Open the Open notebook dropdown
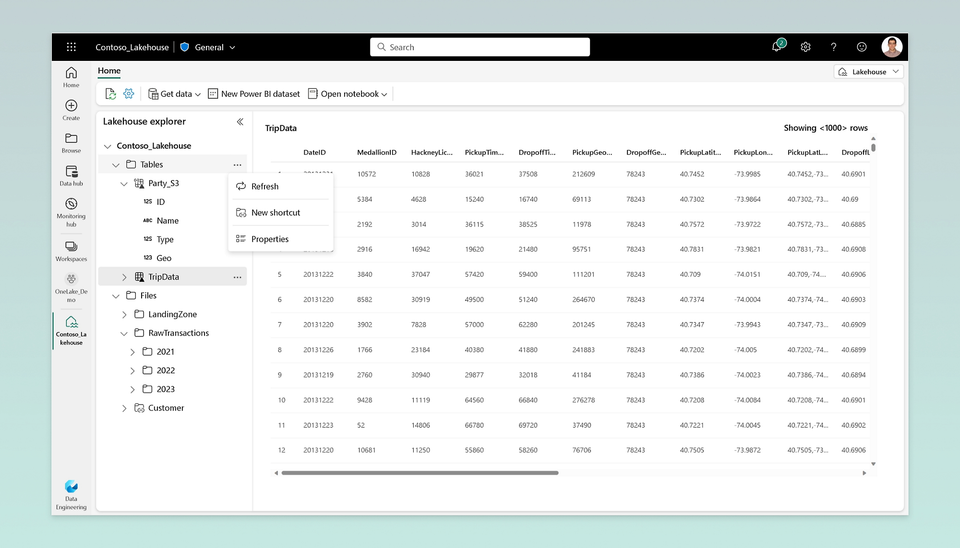This screenshot has height=548, width=960. tap(347, 94)
